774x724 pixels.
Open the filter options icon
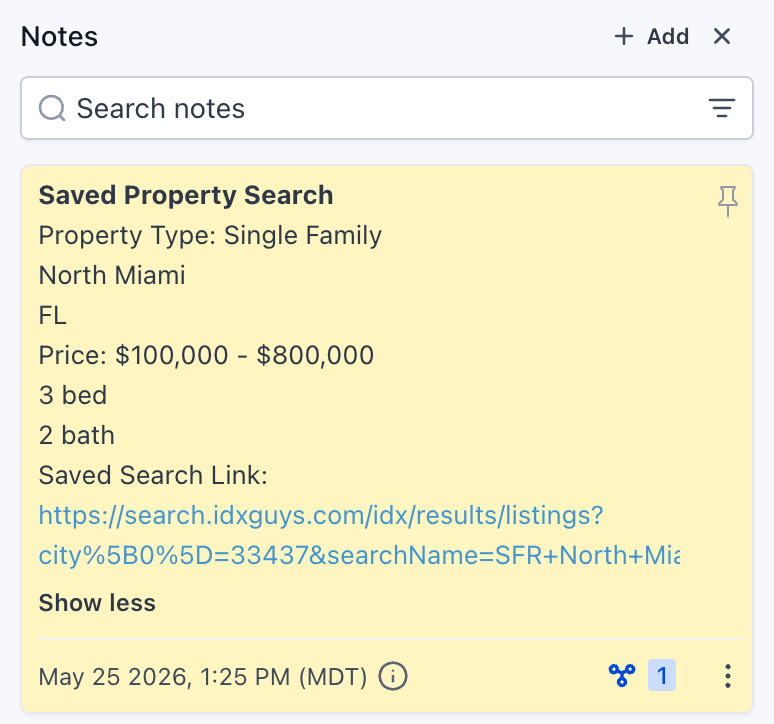click(722, 108)
